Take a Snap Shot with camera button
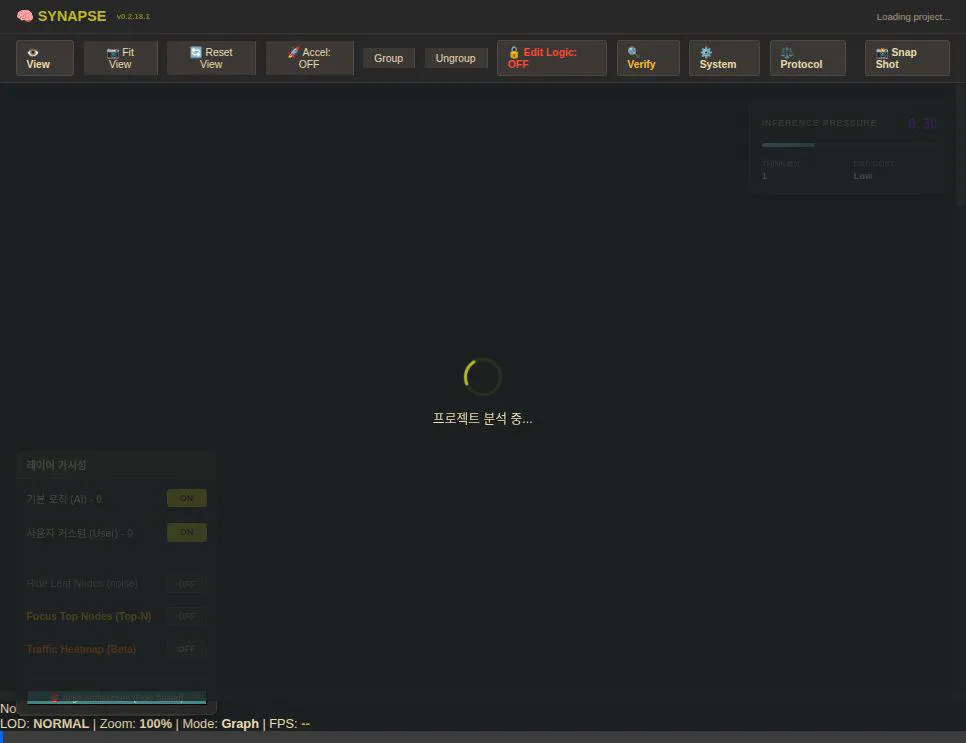Image resolution: width=966 pixels, height=743 pixels. pyautogui.click(x=907, y=58)
